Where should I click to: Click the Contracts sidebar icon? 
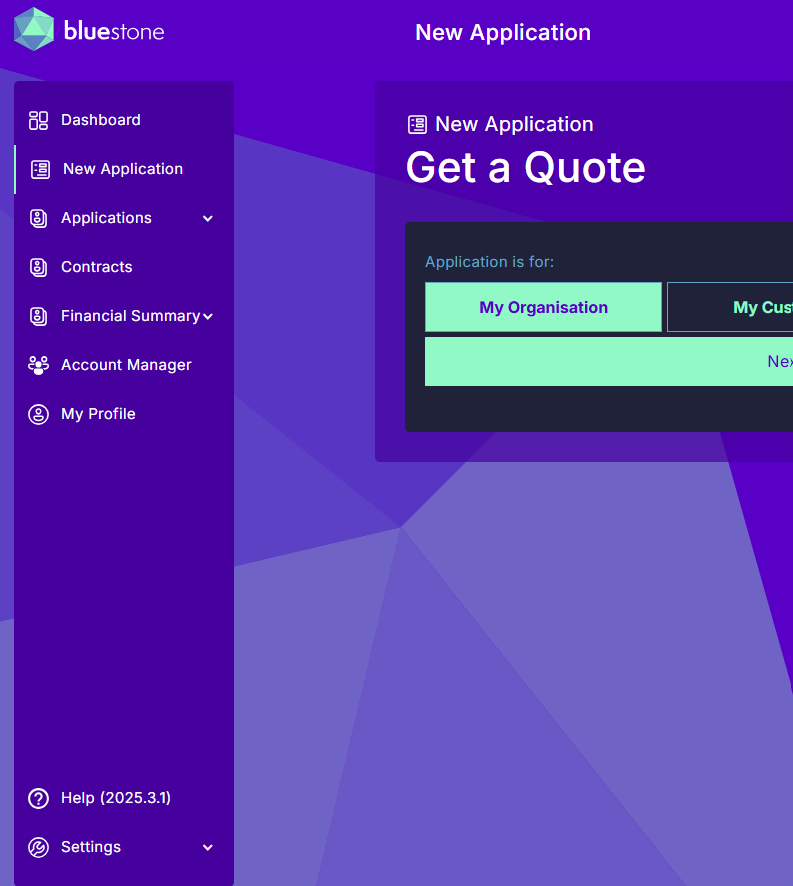tap(38, 267)
